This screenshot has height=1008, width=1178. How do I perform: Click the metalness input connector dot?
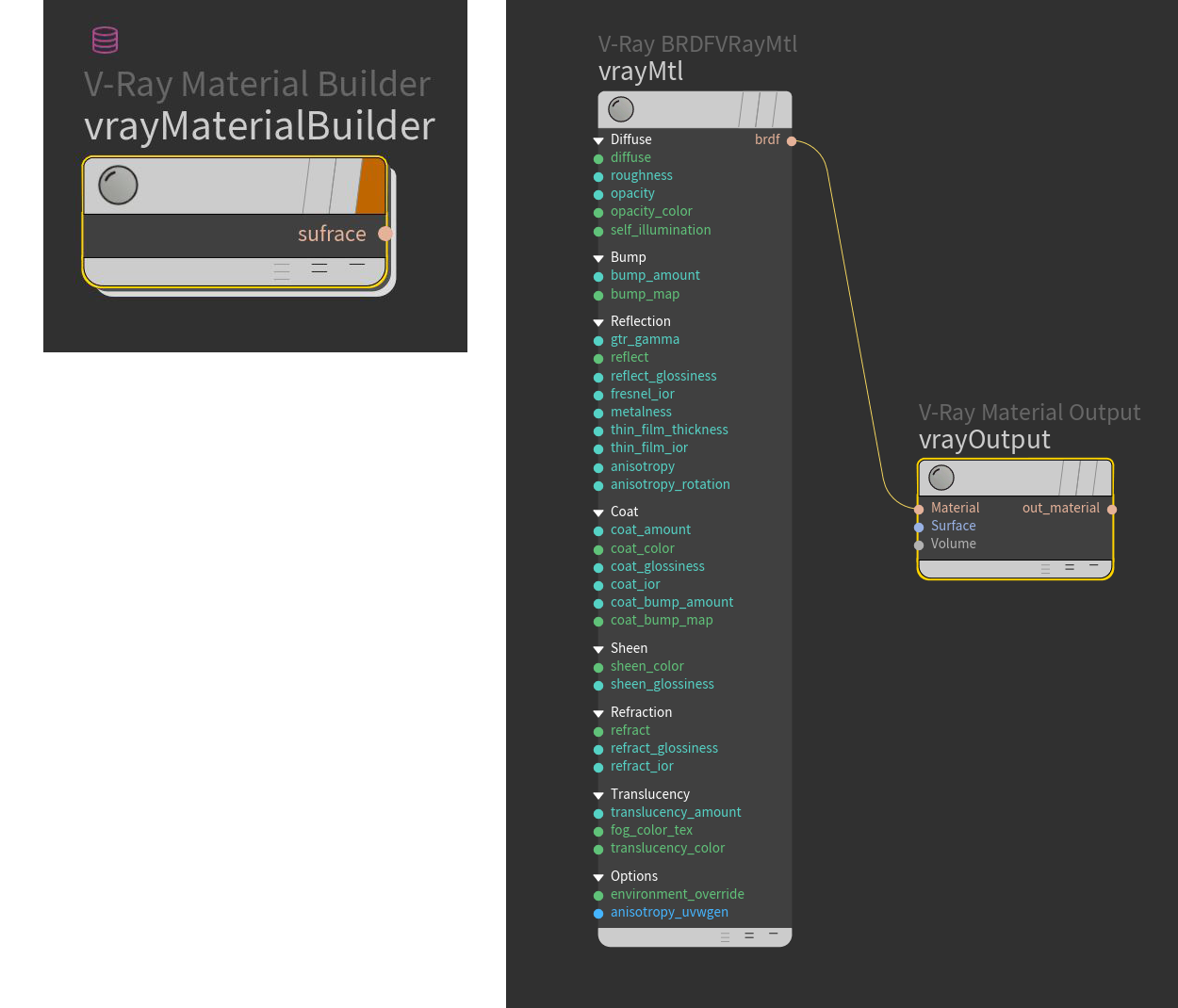(598, 414)
